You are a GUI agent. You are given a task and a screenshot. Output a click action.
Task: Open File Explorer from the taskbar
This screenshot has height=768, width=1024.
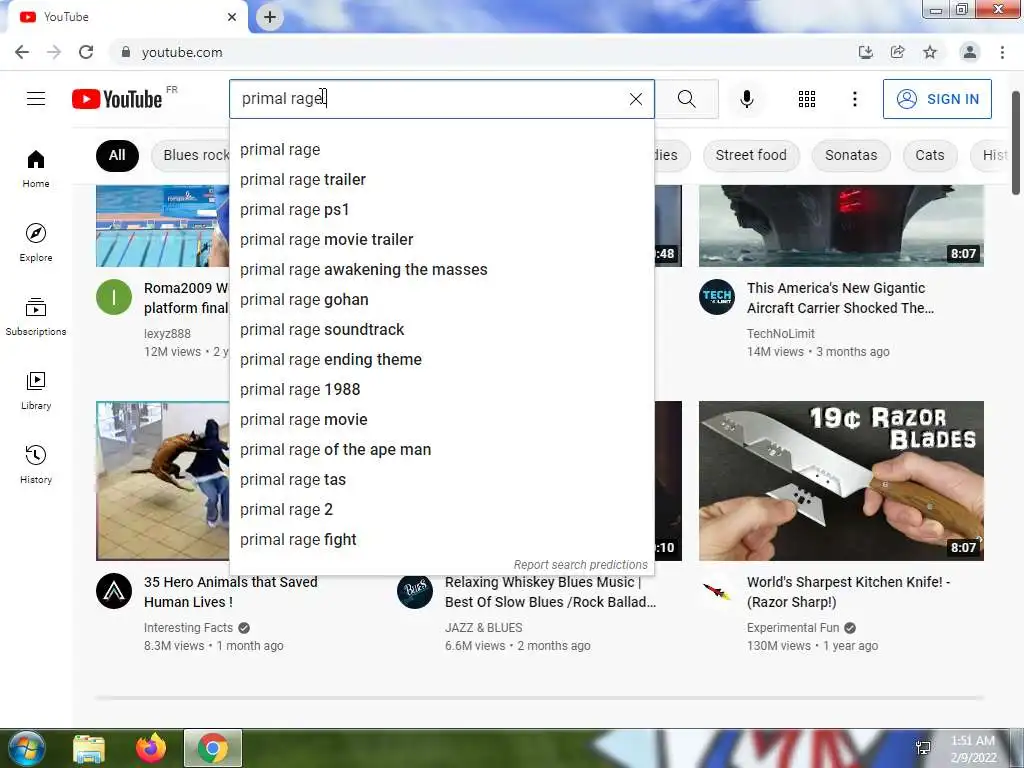pyautogui.click(x=89, y=748)
